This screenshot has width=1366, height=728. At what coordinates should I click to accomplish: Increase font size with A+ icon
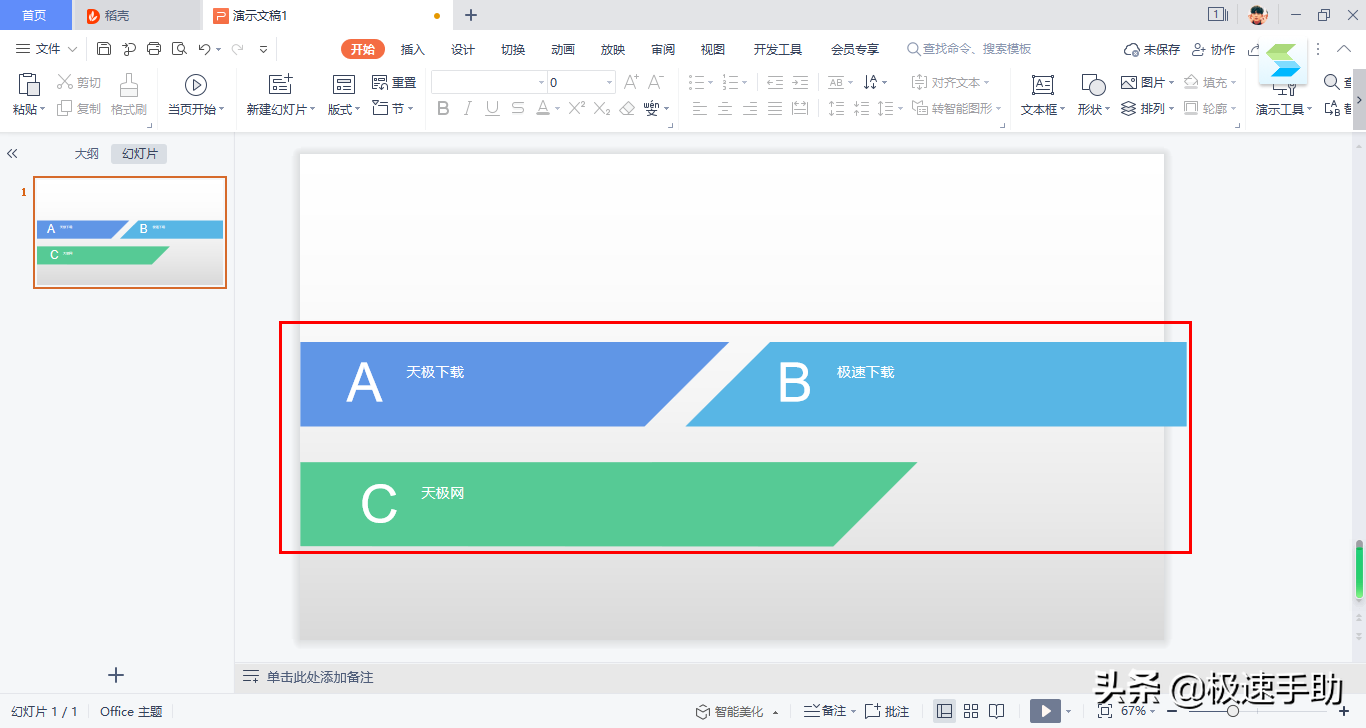tap(631, 82)
